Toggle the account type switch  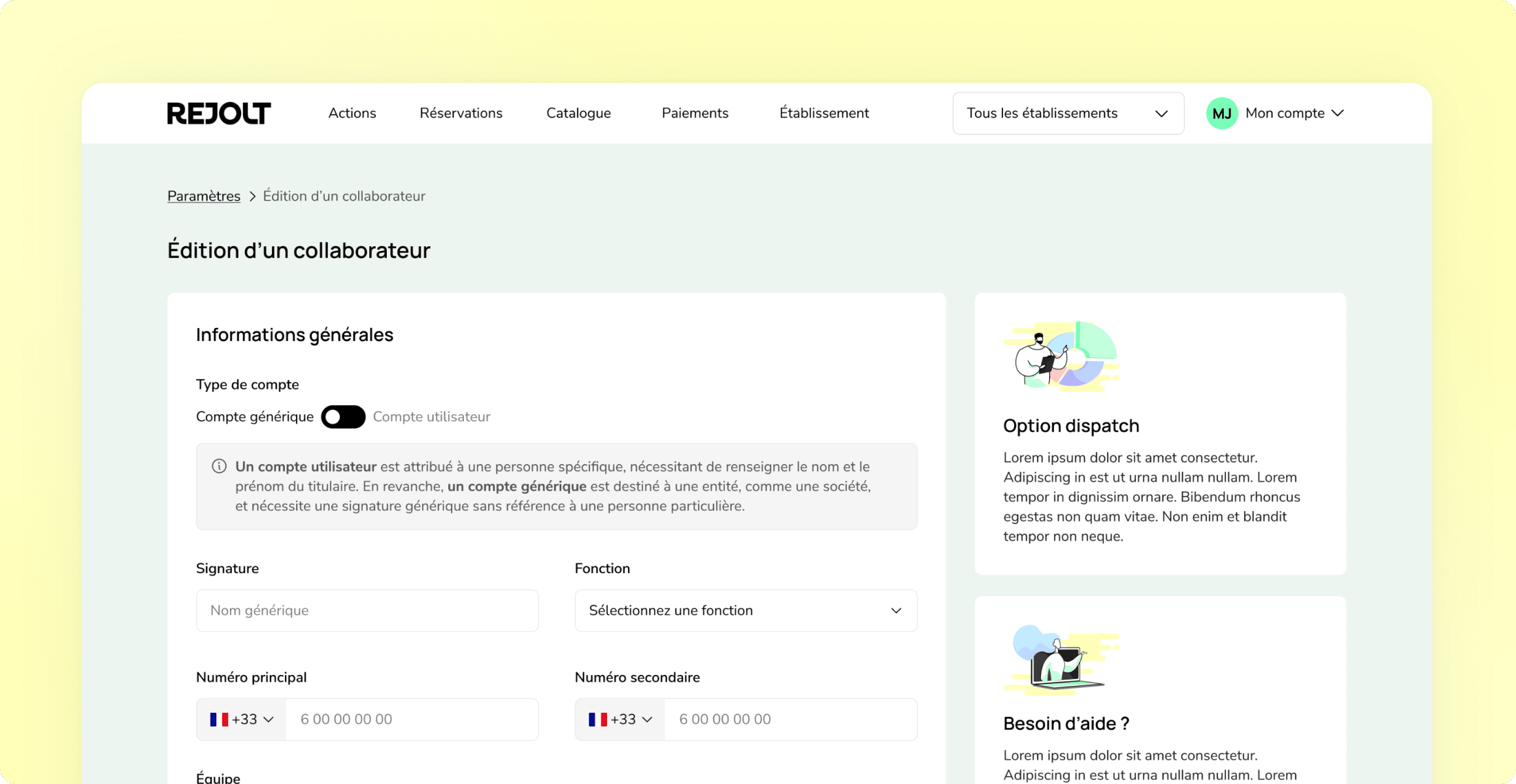click(x=343, y=417)
